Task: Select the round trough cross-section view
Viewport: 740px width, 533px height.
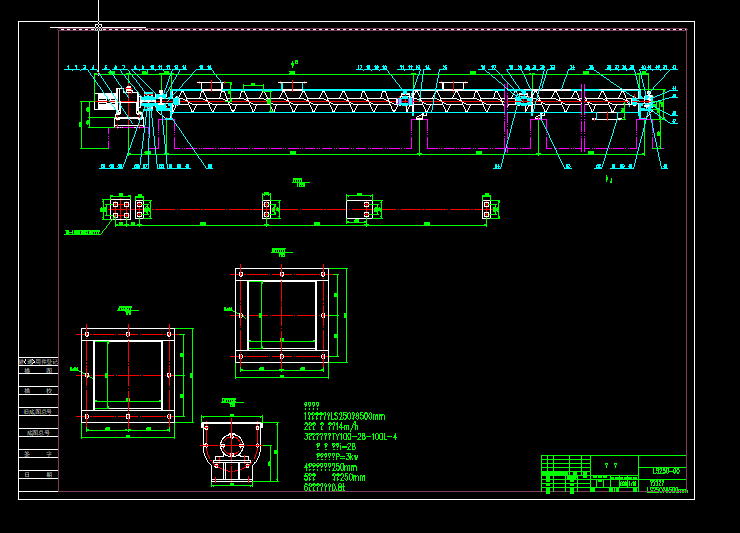Action: click(x=232, y=453)
